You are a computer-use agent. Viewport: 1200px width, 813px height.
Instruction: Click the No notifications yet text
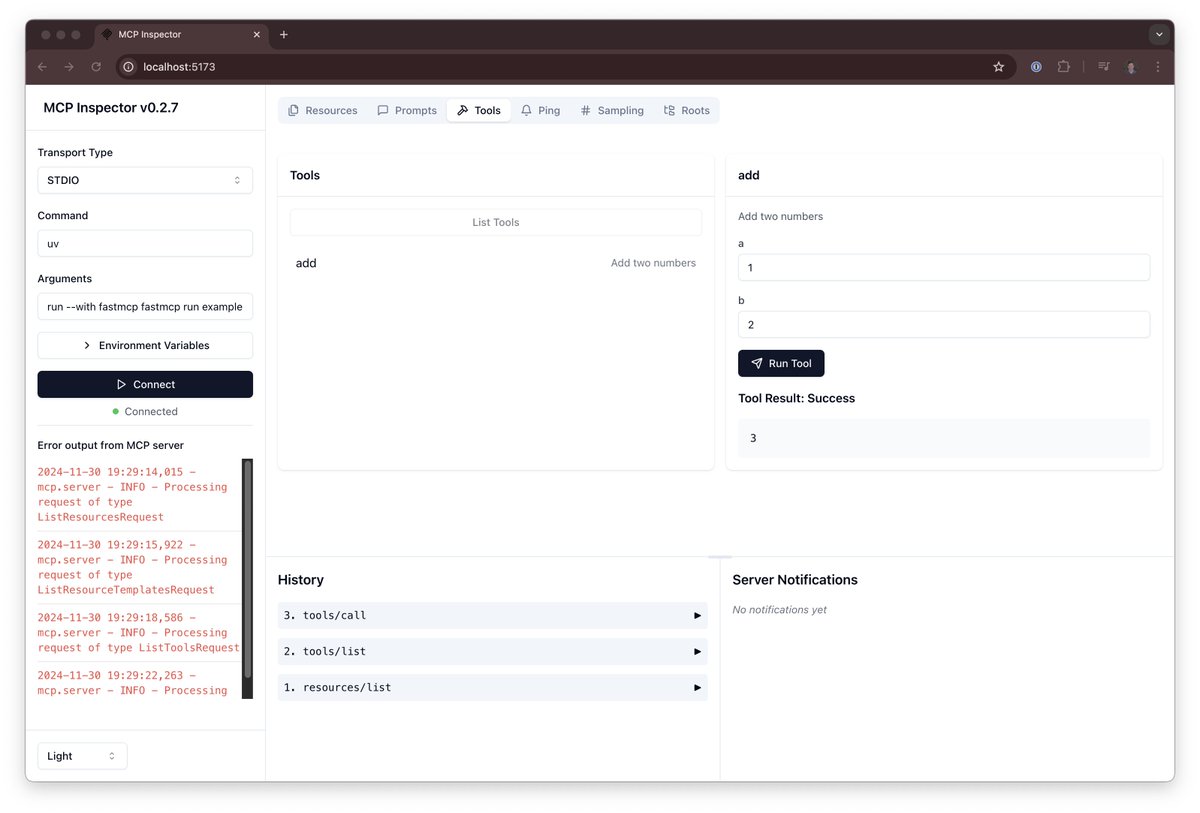pos(779,609)
